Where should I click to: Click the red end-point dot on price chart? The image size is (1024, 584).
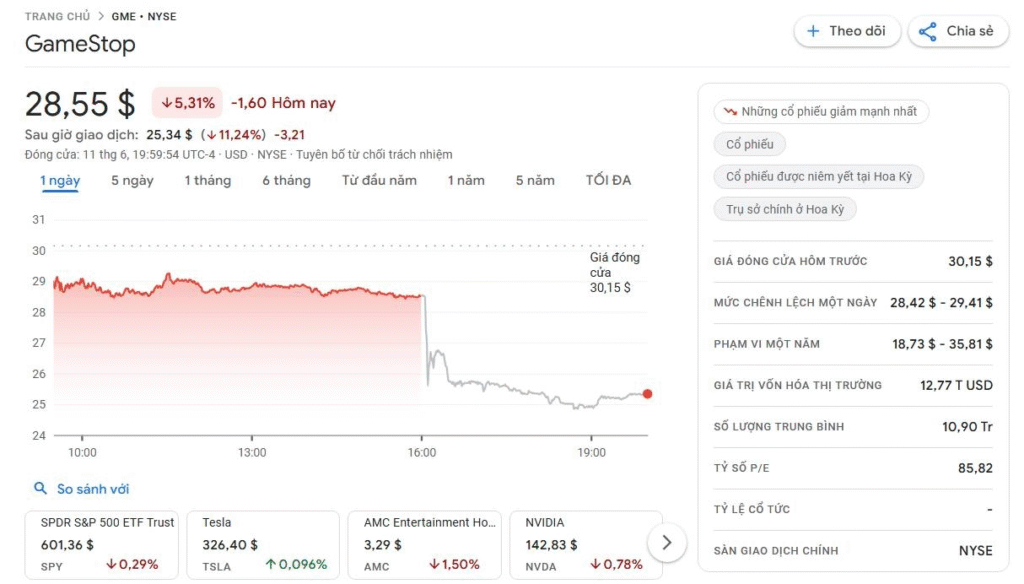647,394
